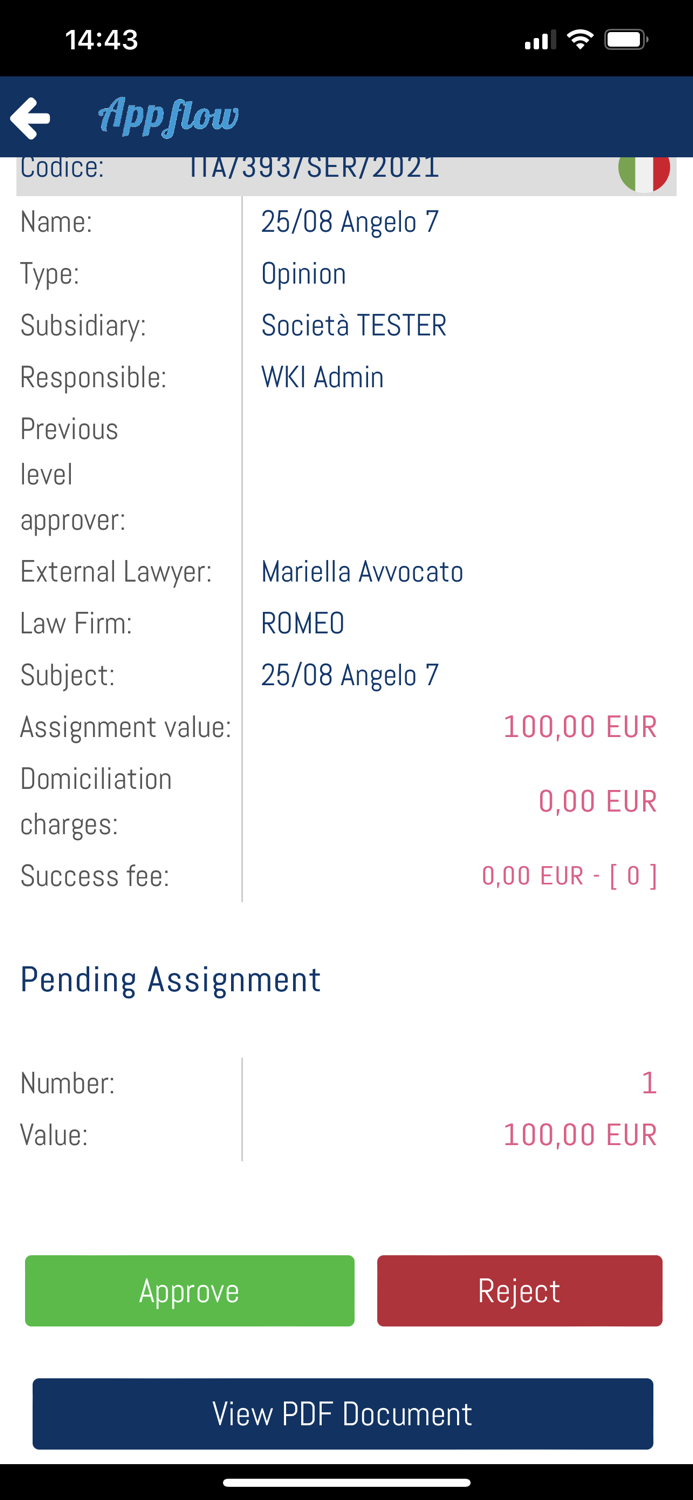
Task: Tap the code ITA/393/SER/2021
Action: pyautogui.click(x=313, y=166)
